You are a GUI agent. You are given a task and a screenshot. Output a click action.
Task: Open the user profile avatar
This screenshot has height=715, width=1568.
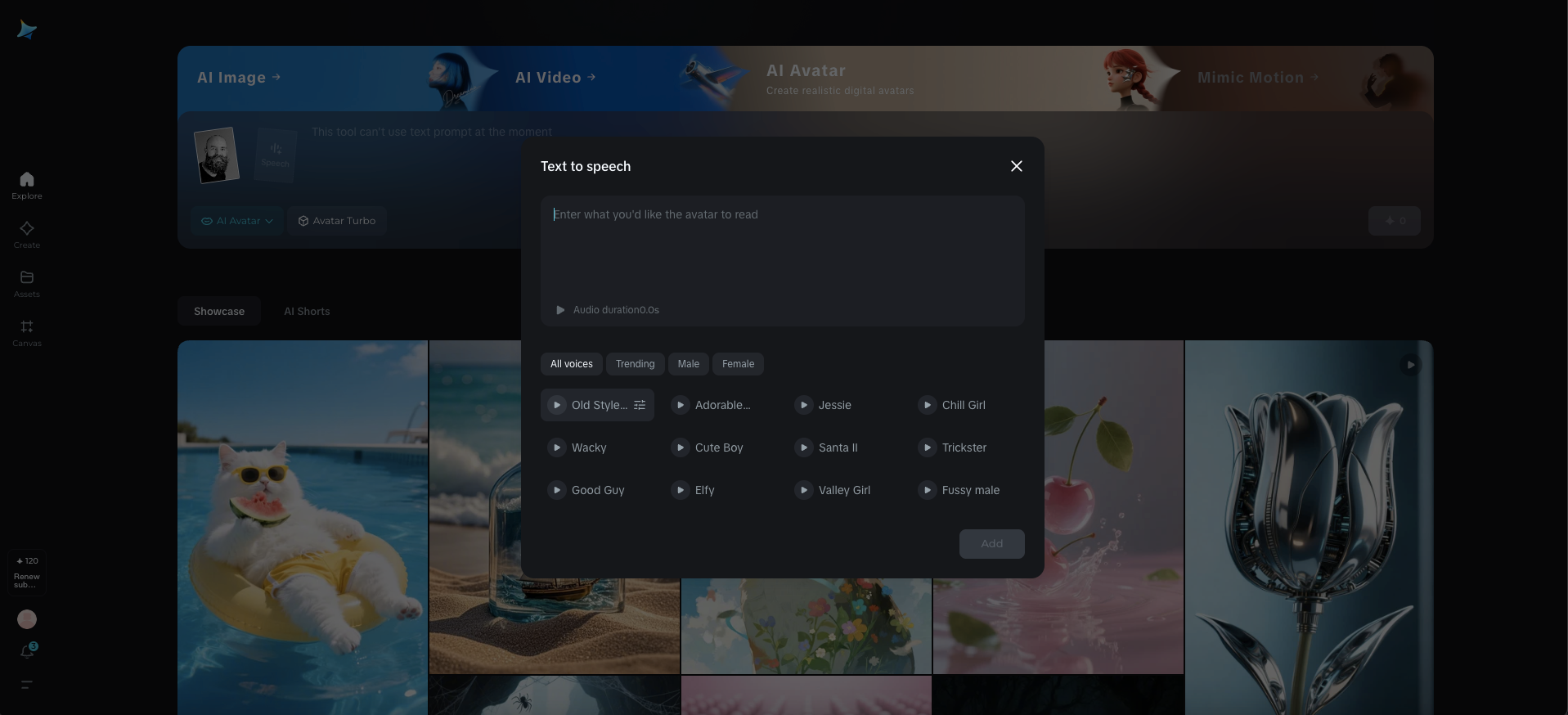[x=27, y=619]
